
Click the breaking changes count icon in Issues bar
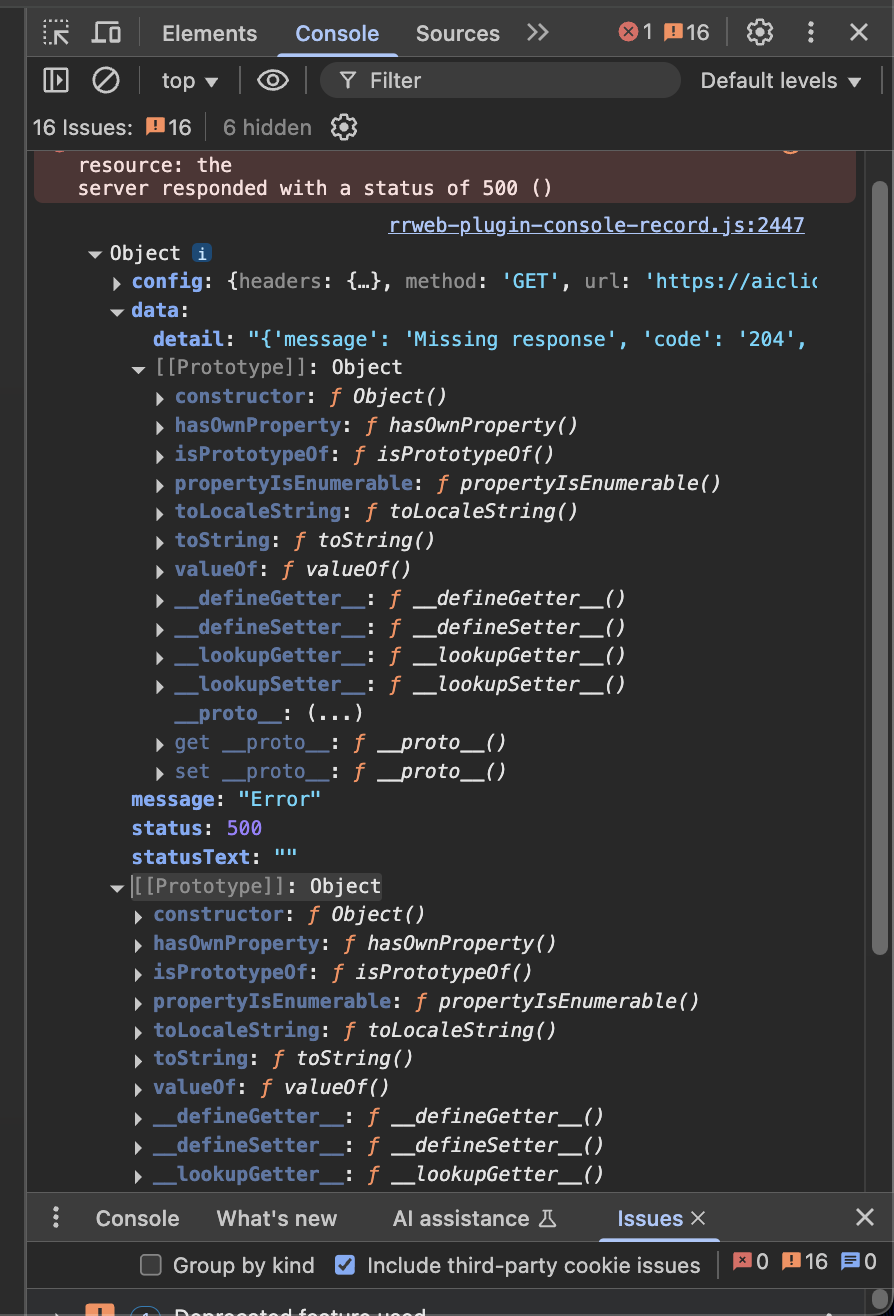(805, 1262)
